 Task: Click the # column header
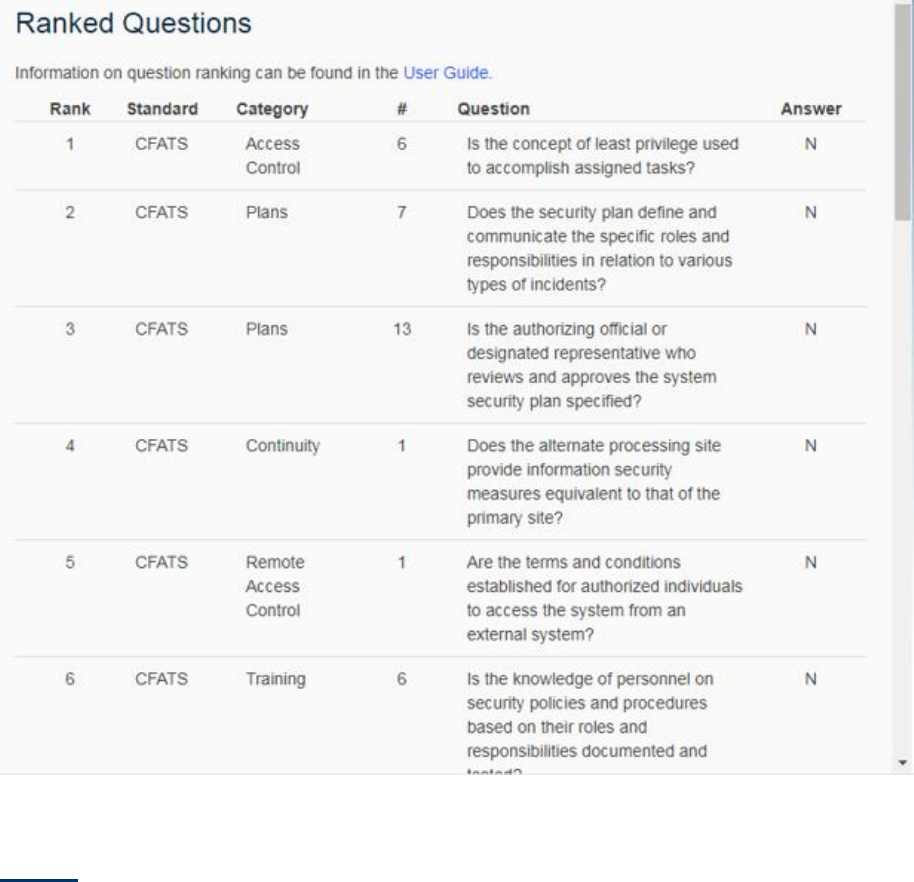(x=401, y=109)
